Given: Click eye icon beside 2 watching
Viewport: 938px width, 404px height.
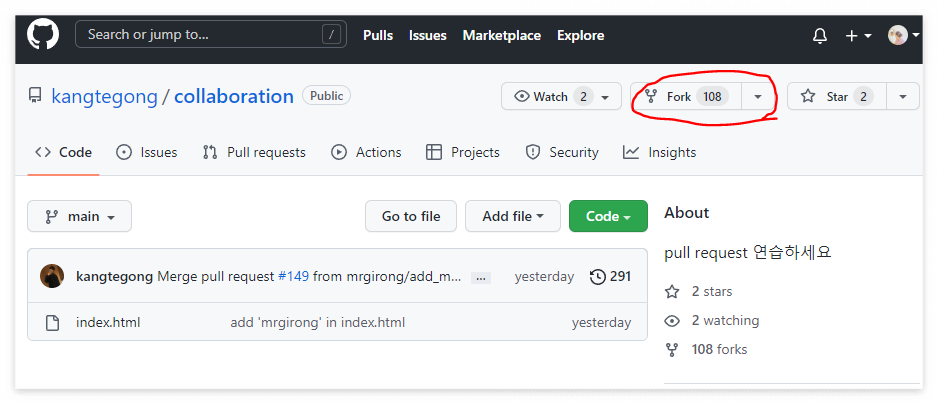Looking at the screenshot, I should coord(672,321).
